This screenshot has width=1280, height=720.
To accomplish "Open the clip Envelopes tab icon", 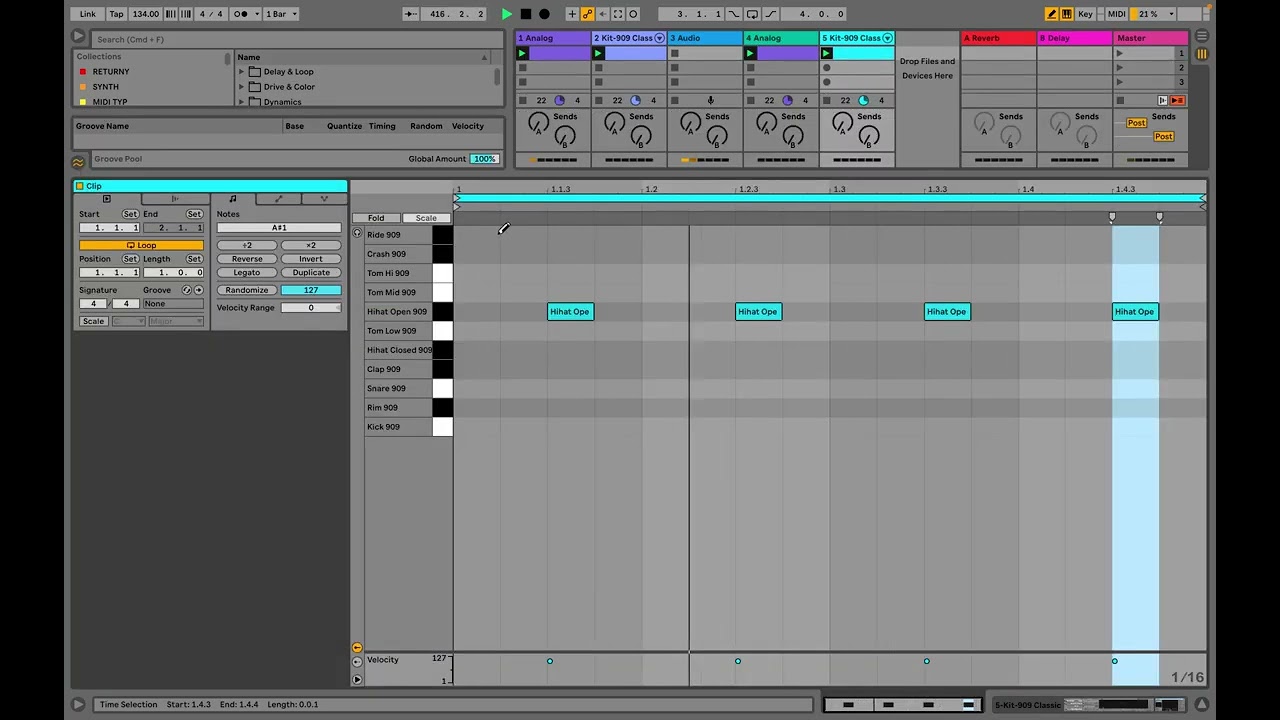I will tap(278, 199).
